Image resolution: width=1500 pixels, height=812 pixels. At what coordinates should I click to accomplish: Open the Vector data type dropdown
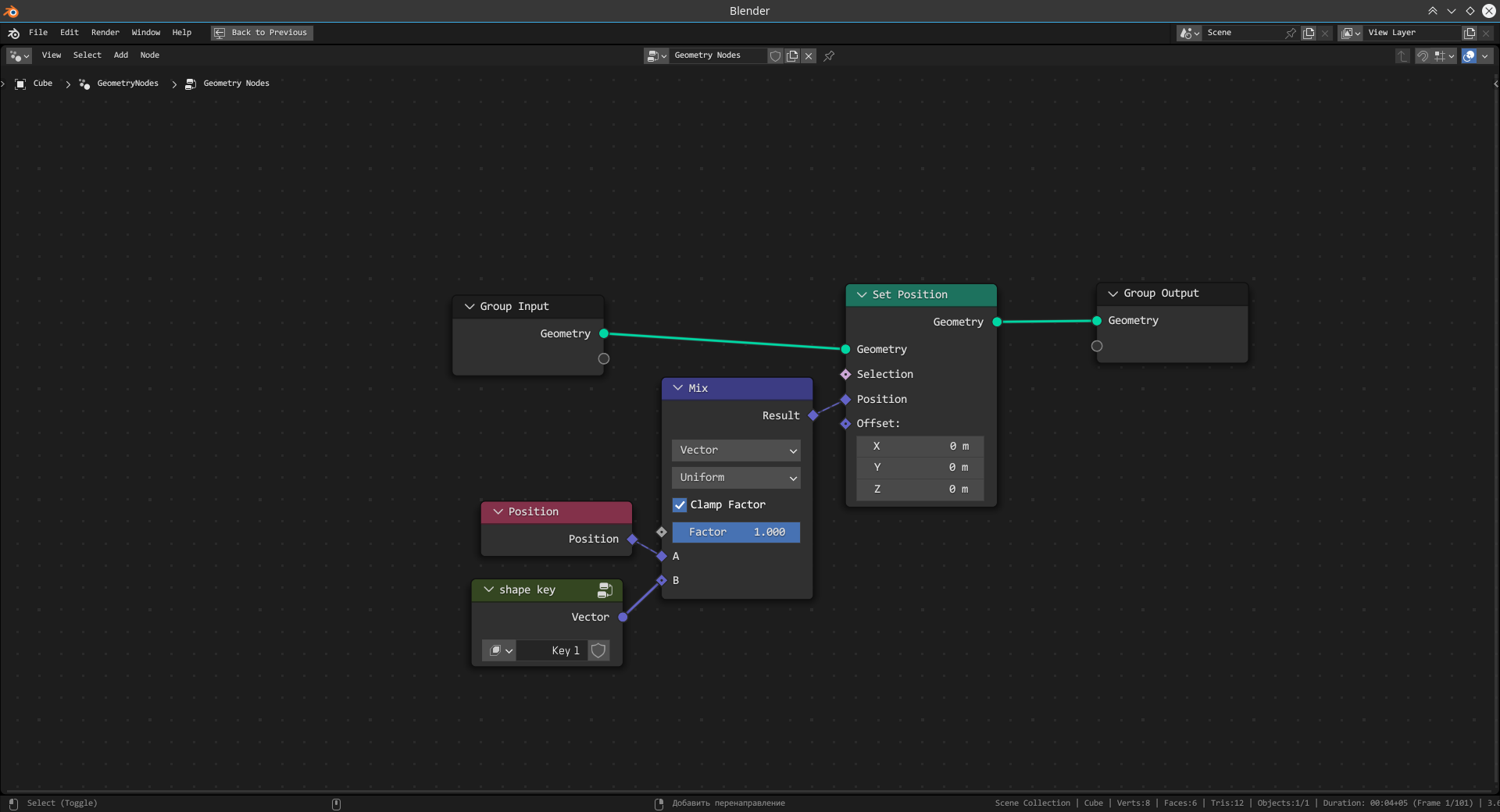coord(736,451)
